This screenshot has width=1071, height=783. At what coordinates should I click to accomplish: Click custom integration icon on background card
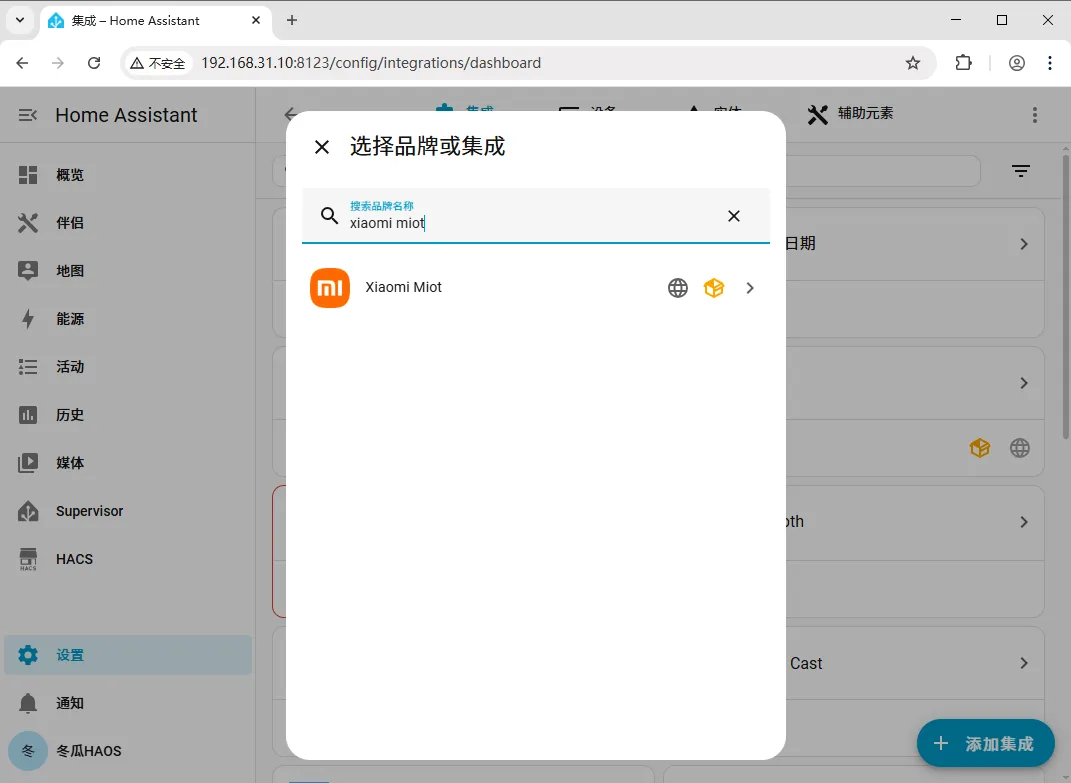click(979, 448)
